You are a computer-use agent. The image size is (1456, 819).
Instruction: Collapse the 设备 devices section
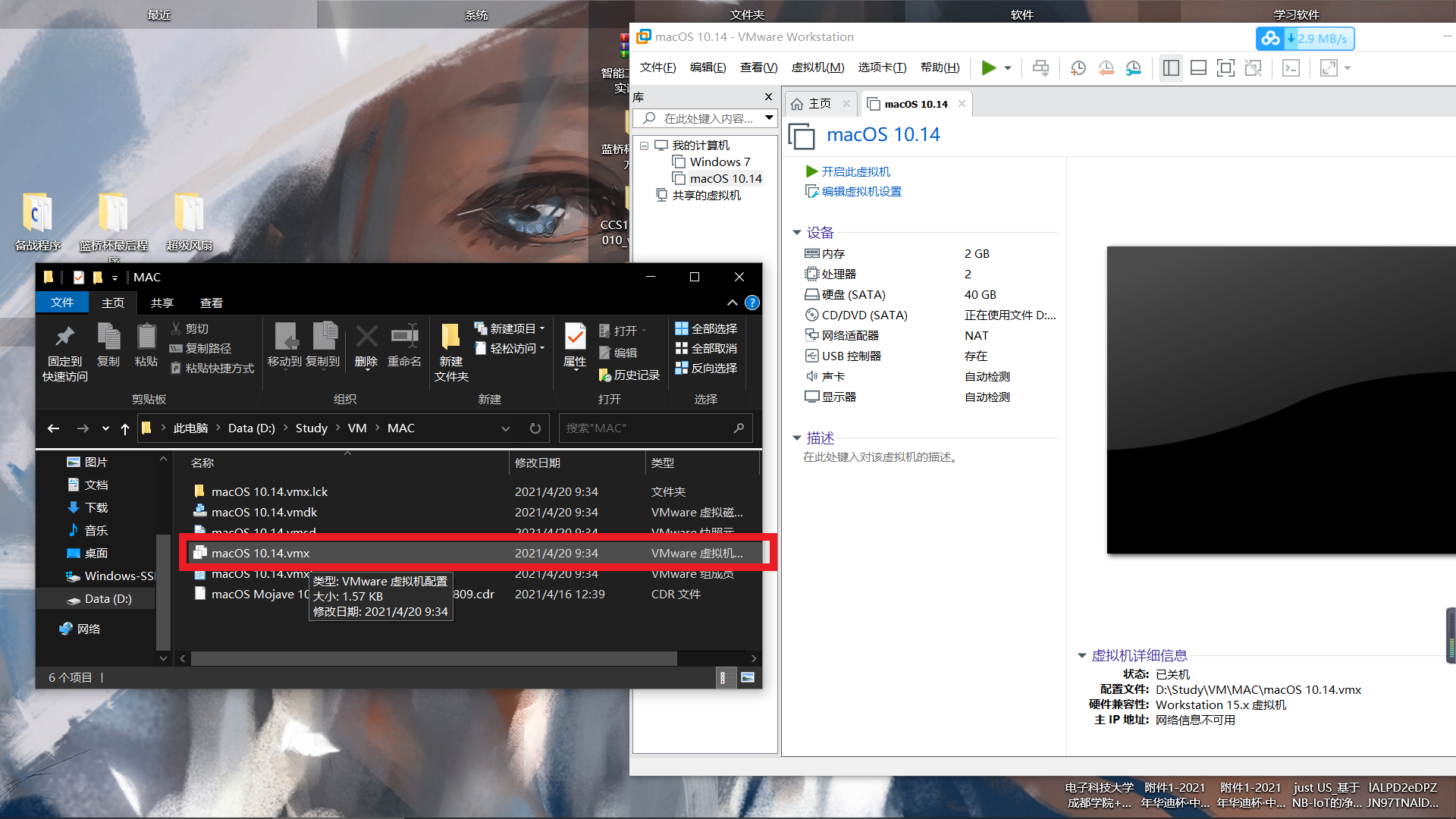tap(797, 233)
